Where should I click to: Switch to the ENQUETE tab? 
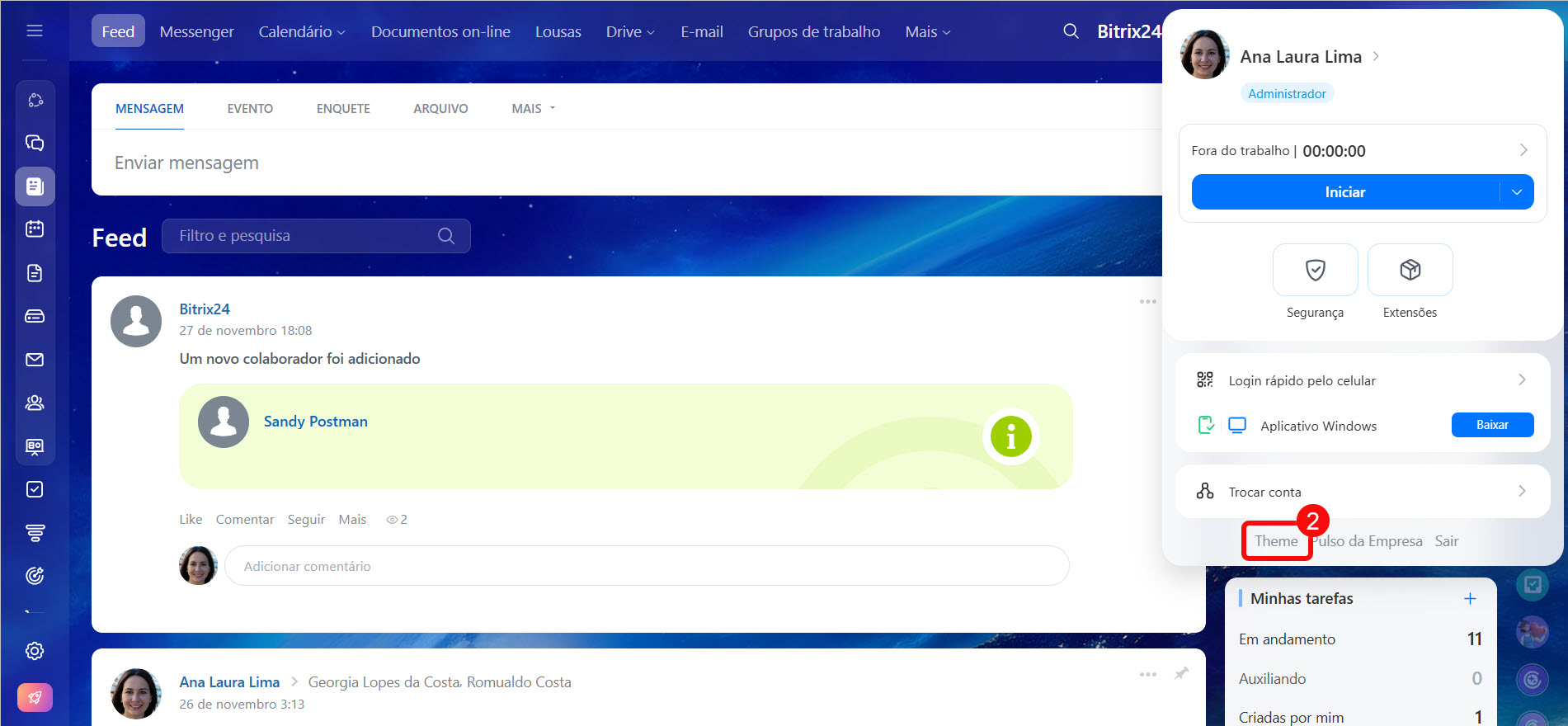coord(343,109)
